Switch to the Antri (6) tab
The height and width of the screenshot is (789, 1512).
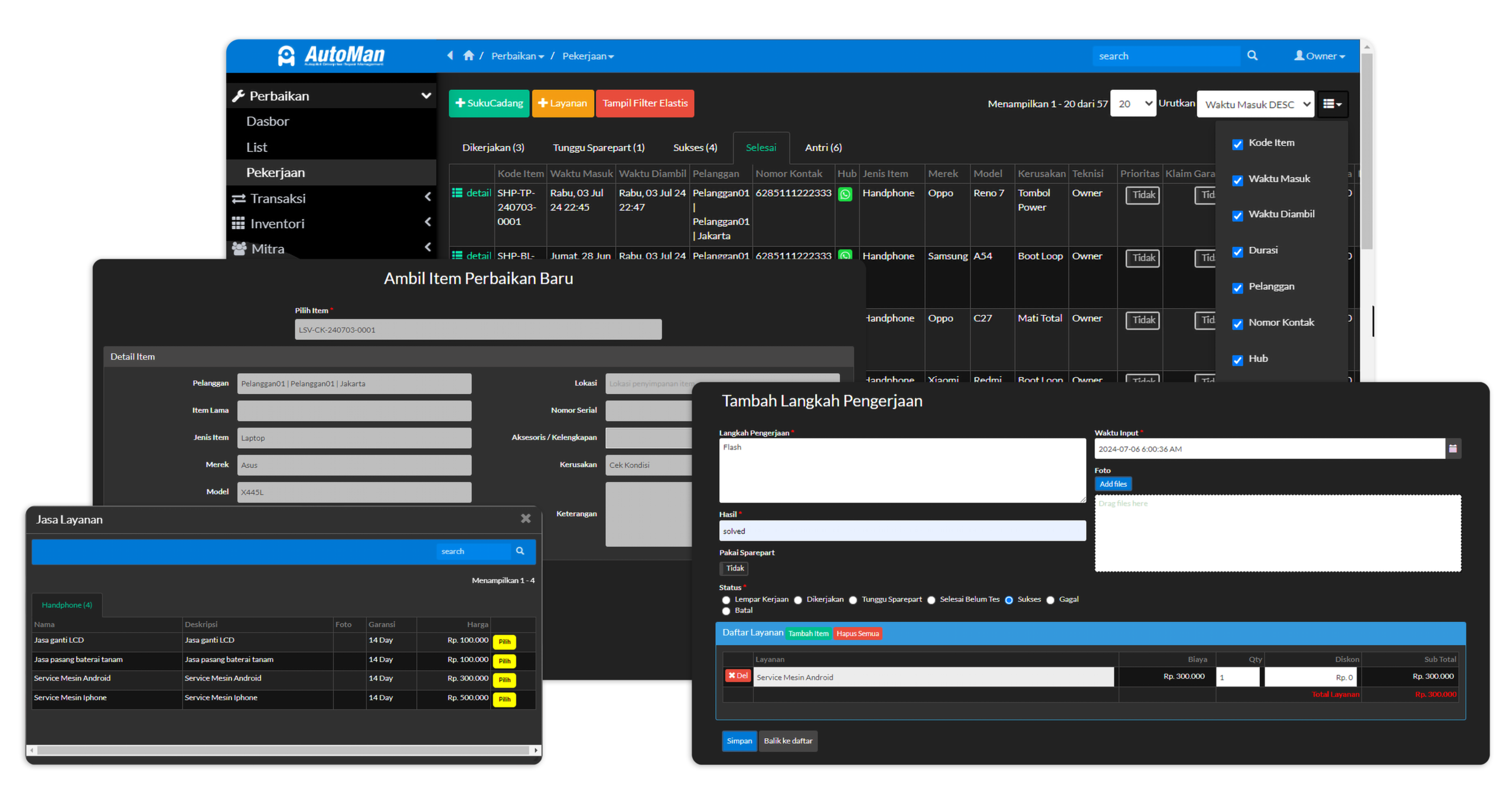pyautogui.click(x=823, y=148)
